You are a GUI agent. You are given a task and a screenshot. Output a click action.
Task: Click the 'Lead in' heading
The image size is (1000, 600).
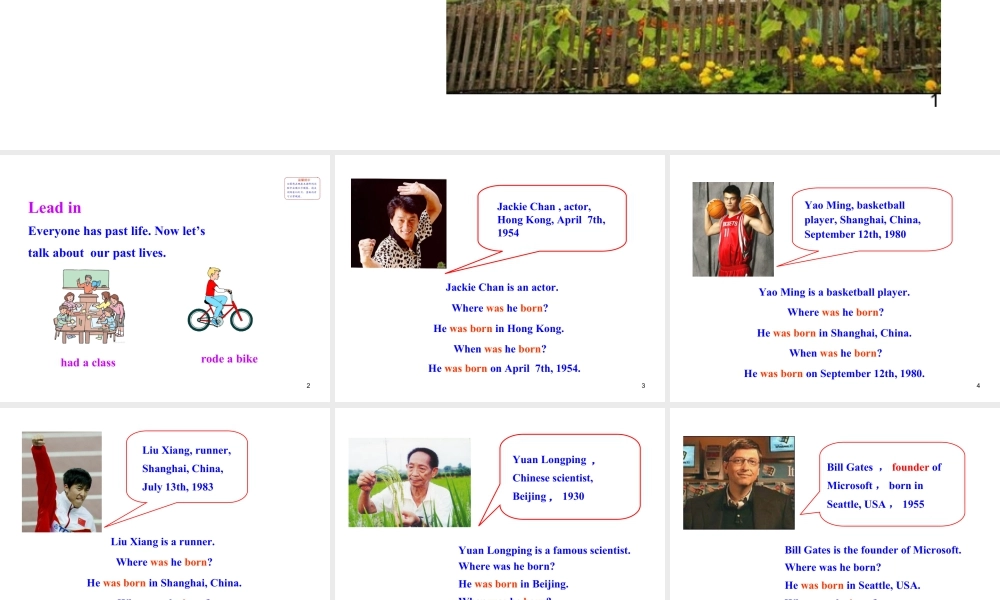[x=55, y=208]
